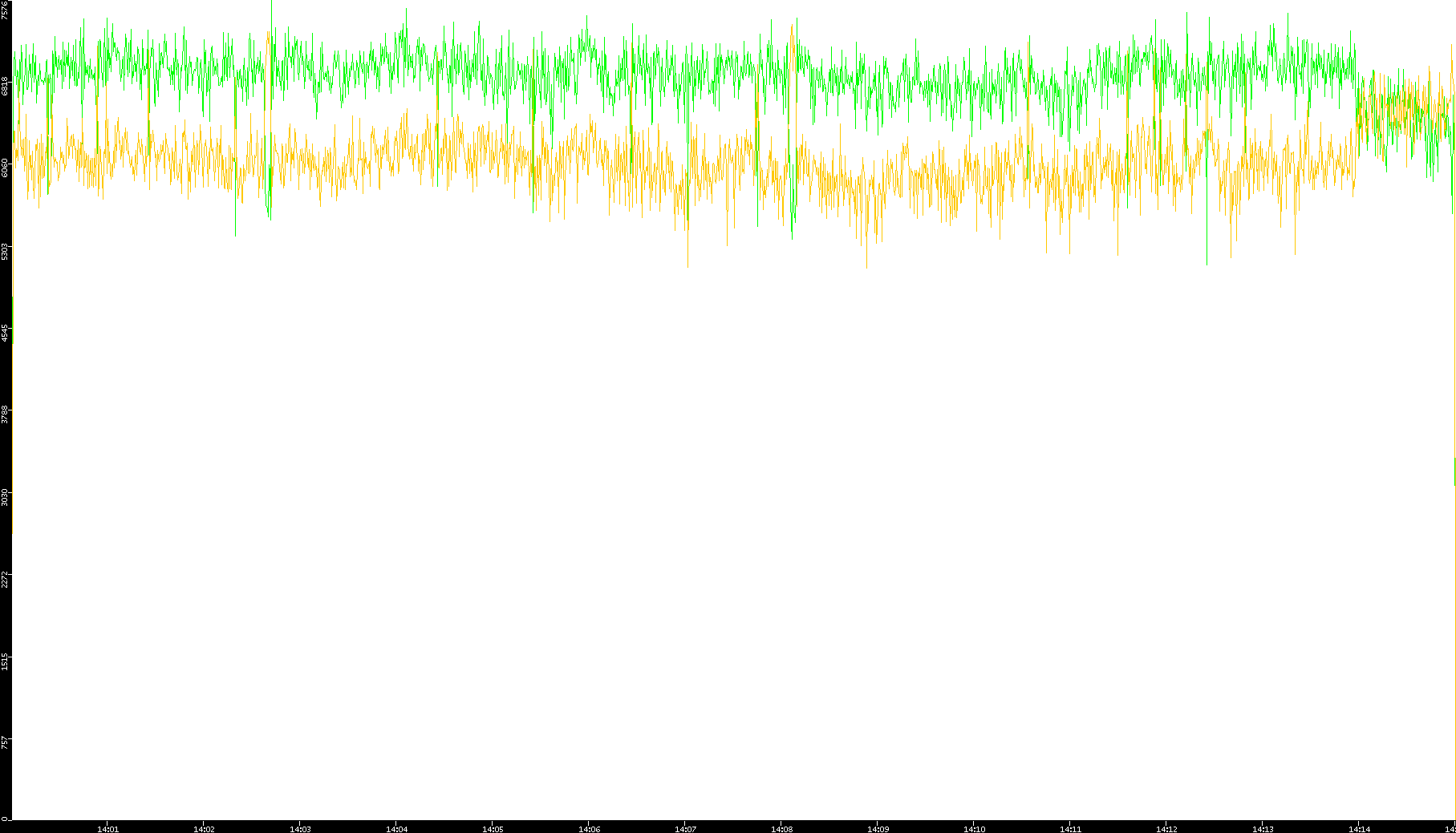Click the 6060 vertical axis label
The width and height of the screenshot is (1456, 833).
point(6,168)
